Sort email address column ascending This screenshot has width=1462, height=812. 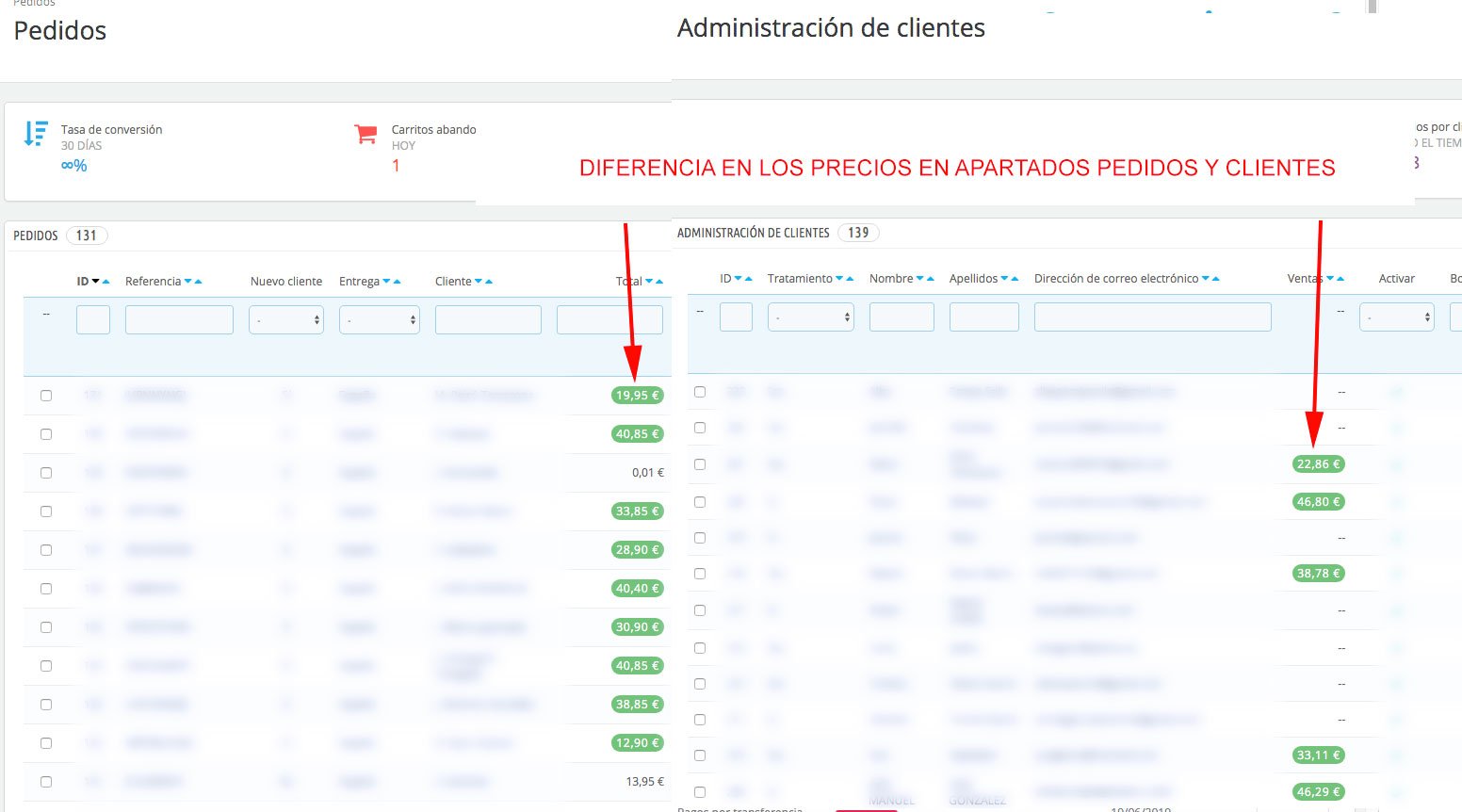(x=1216, y=279)
